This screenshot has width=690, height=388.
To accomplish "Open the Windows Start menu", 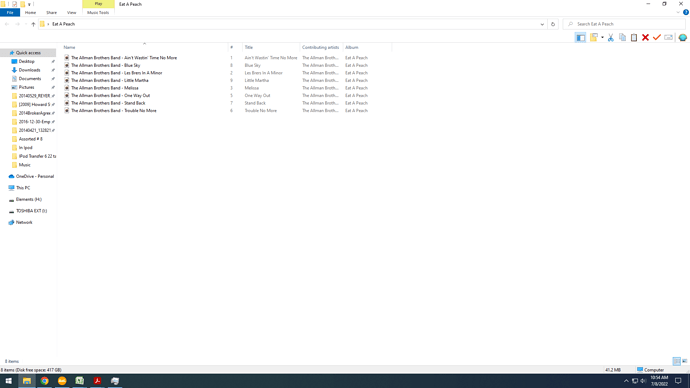I will click(x=8, y=381).
